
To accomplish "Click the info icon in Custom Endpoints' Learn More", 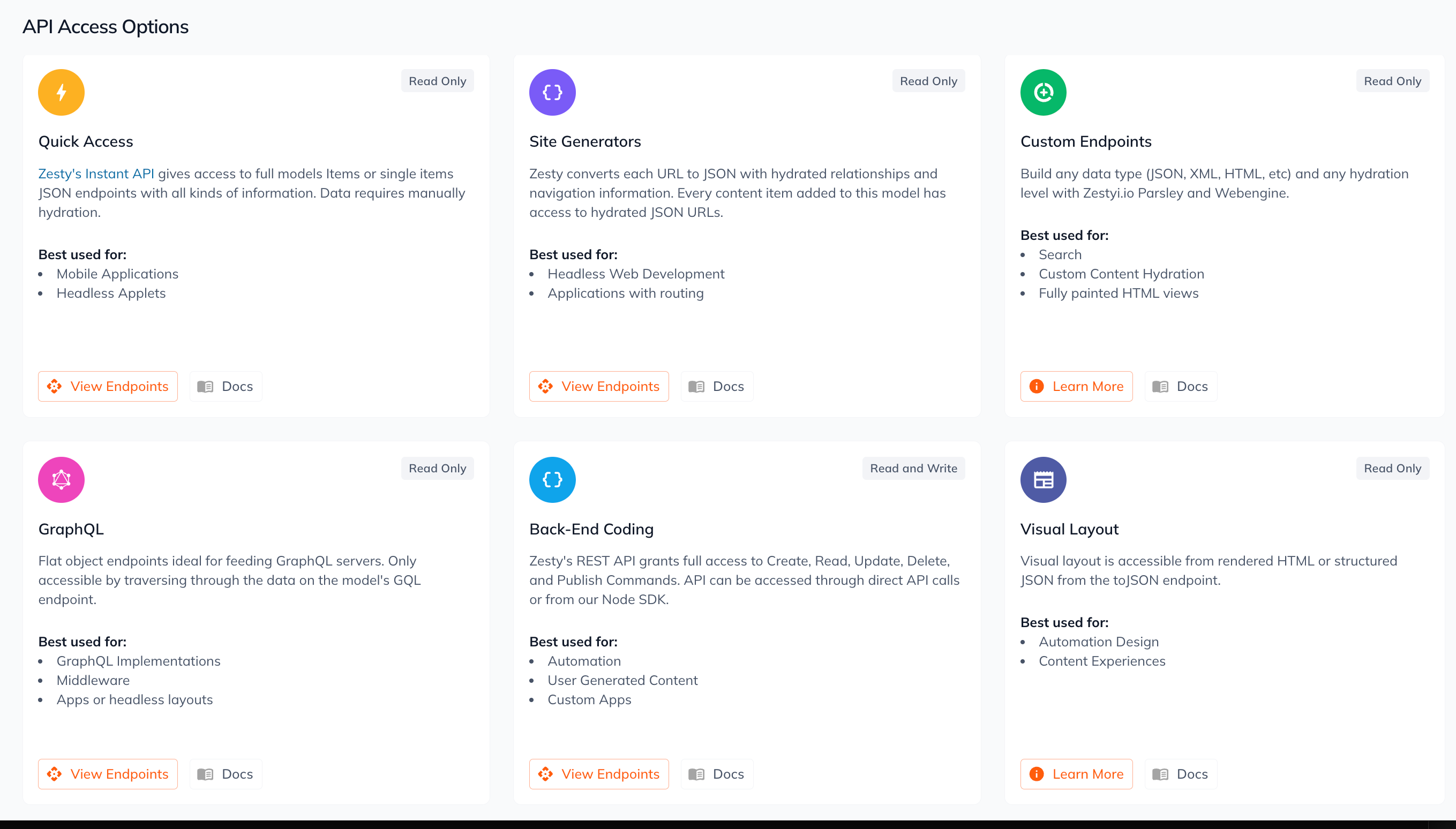I will pyautogui.click(x=1037, y=386).
